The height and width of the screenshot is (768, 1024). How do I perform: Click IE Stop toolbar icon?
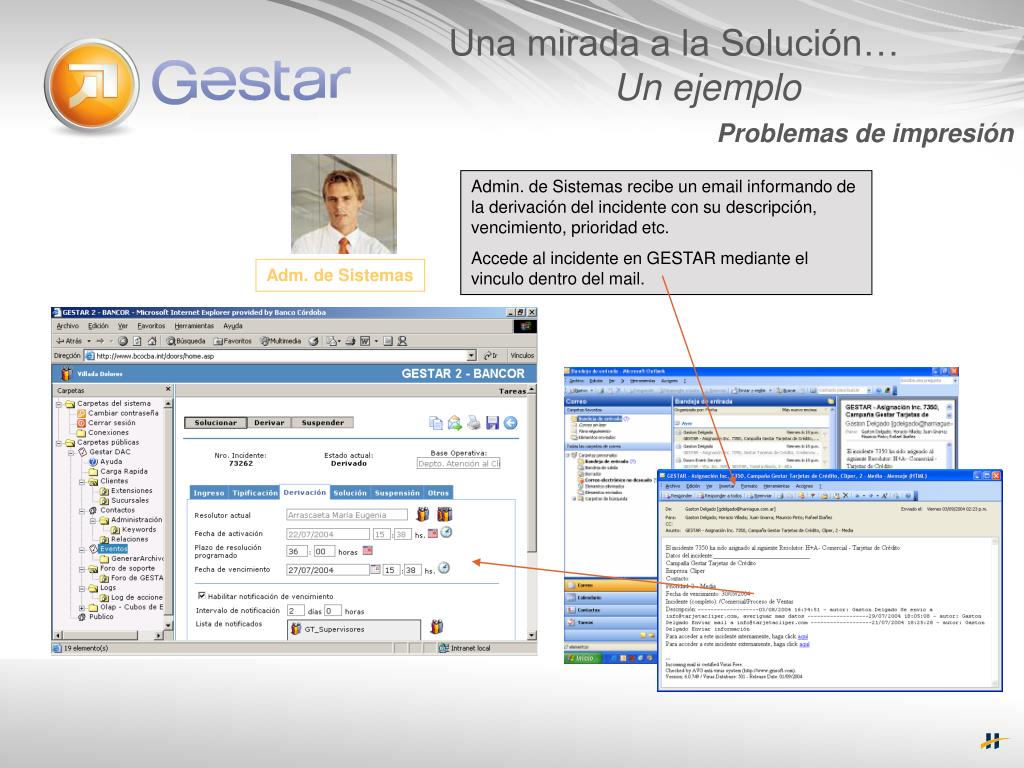coord(122,341)
